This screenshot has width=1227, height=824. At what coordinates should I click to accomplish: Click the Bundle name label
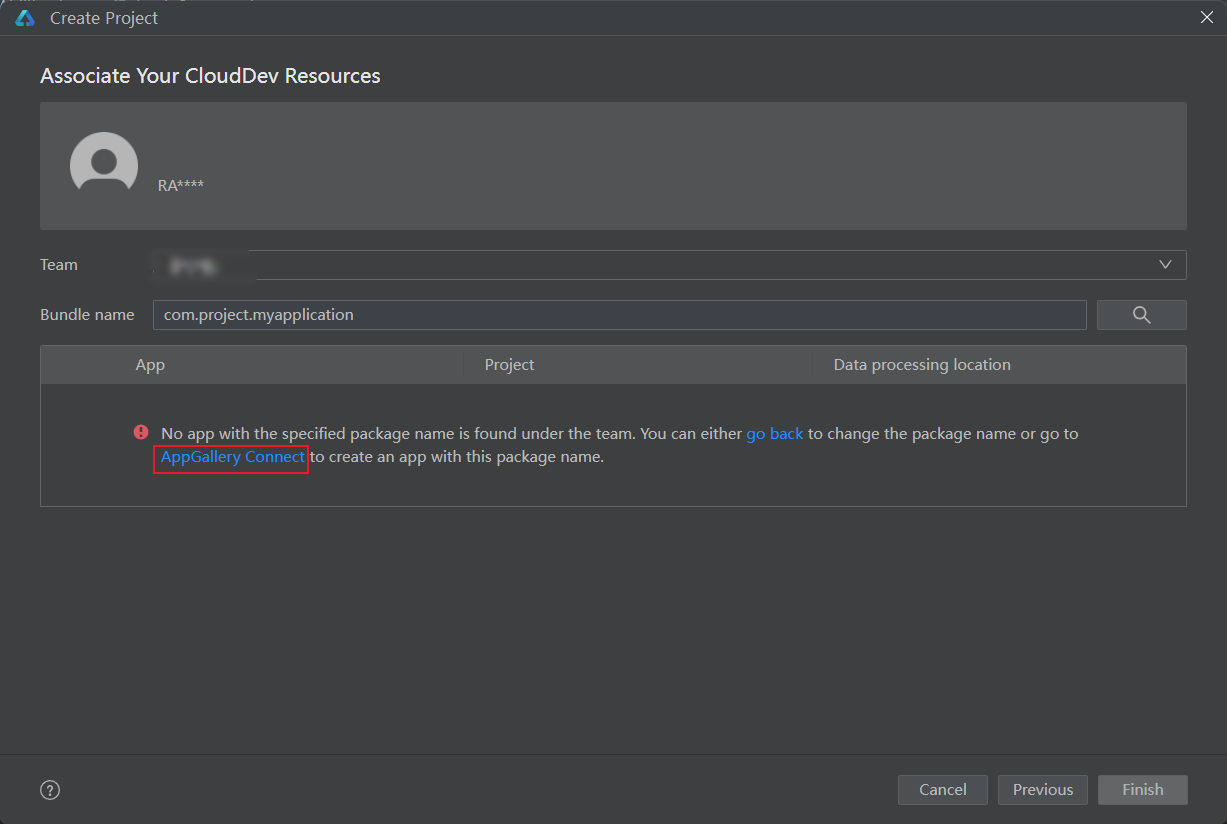click(x=87, y=315)
